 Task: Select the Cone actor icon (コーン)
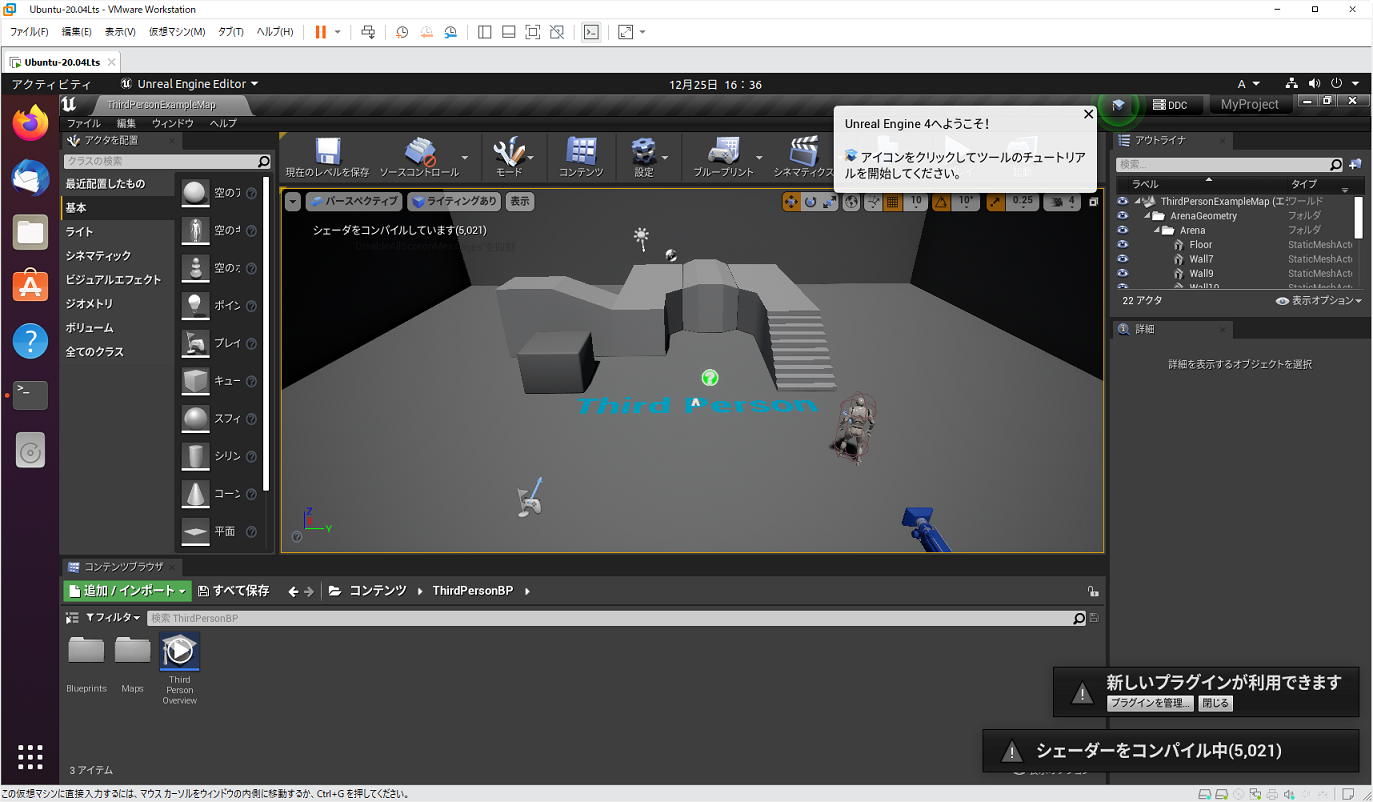pos(195,494)
